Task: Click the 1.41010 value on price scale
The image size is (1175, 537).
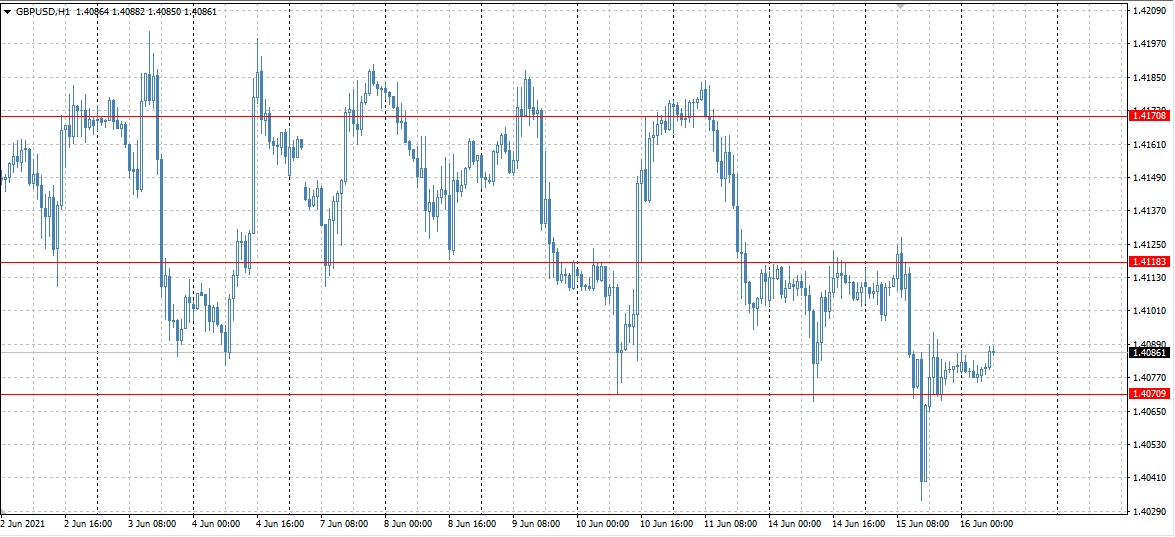Action: (x=1150, y=311)
